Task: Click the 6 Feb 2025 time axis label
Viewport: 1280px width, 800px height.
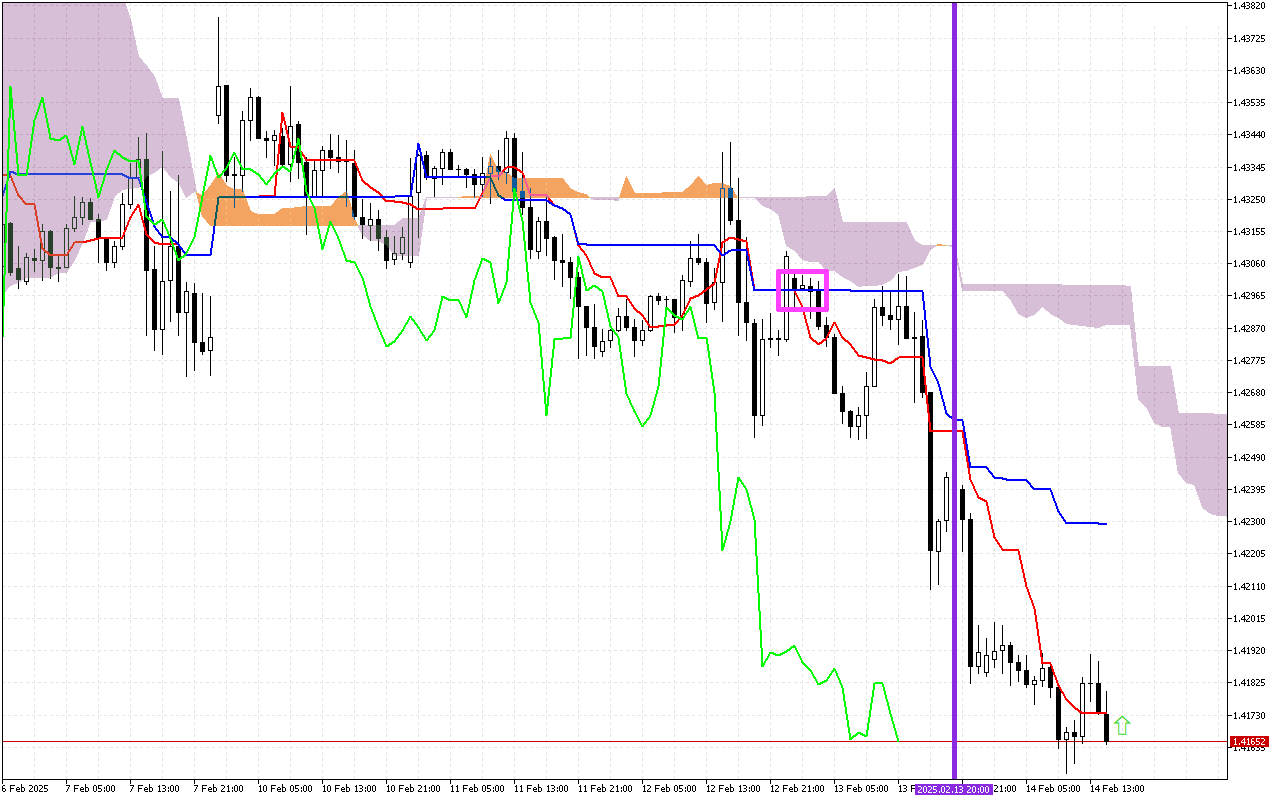Action: click(x=26, y=788)
